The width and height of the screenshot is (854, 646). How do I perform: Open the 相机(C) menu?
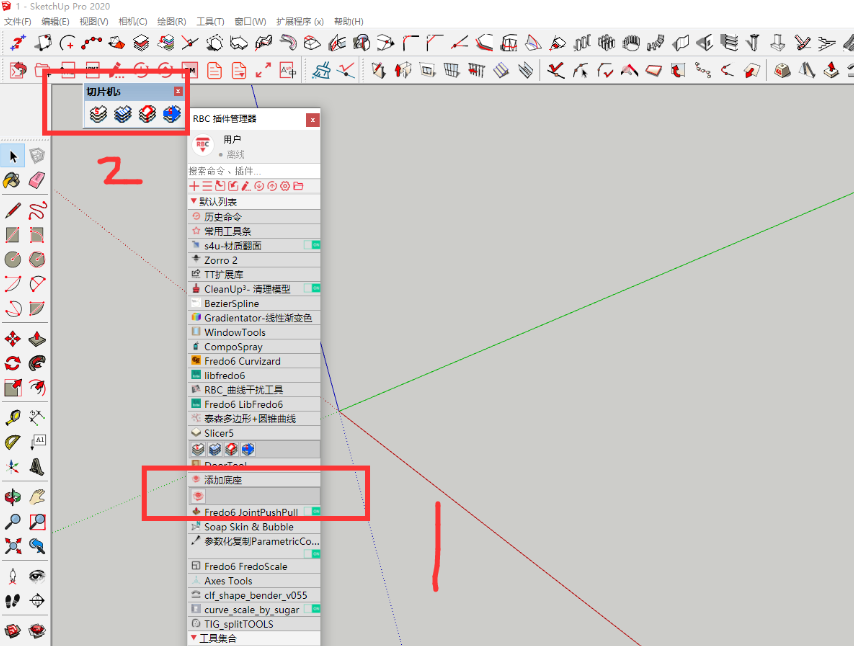pyautogui.click(x=133, y=21)
